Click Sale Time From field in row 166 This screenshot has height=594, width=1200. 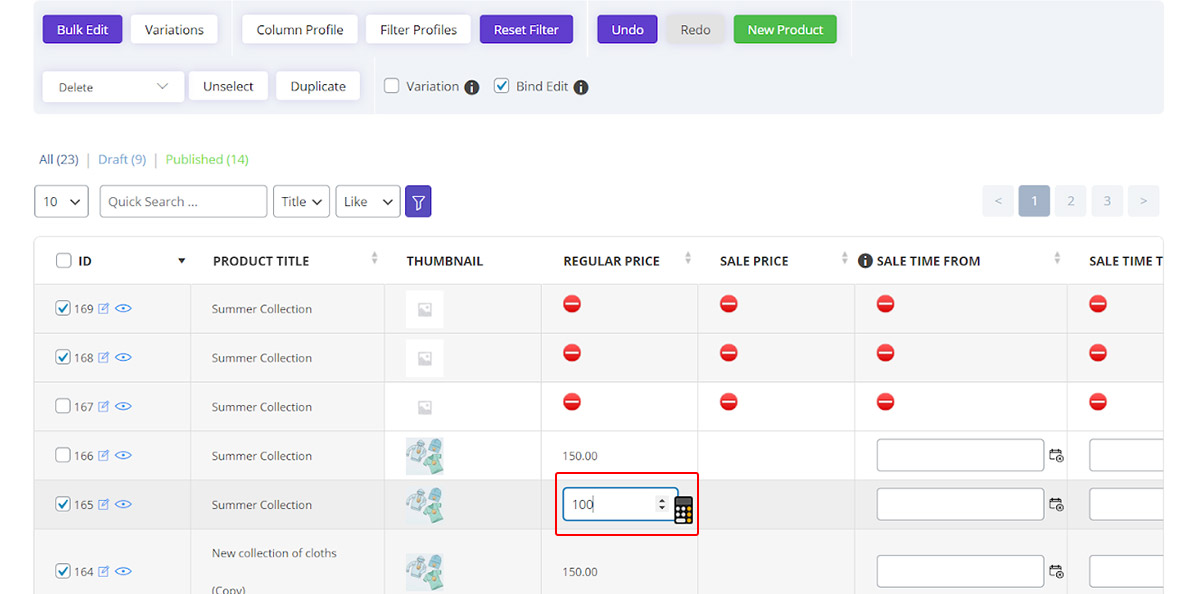(960, 455)
